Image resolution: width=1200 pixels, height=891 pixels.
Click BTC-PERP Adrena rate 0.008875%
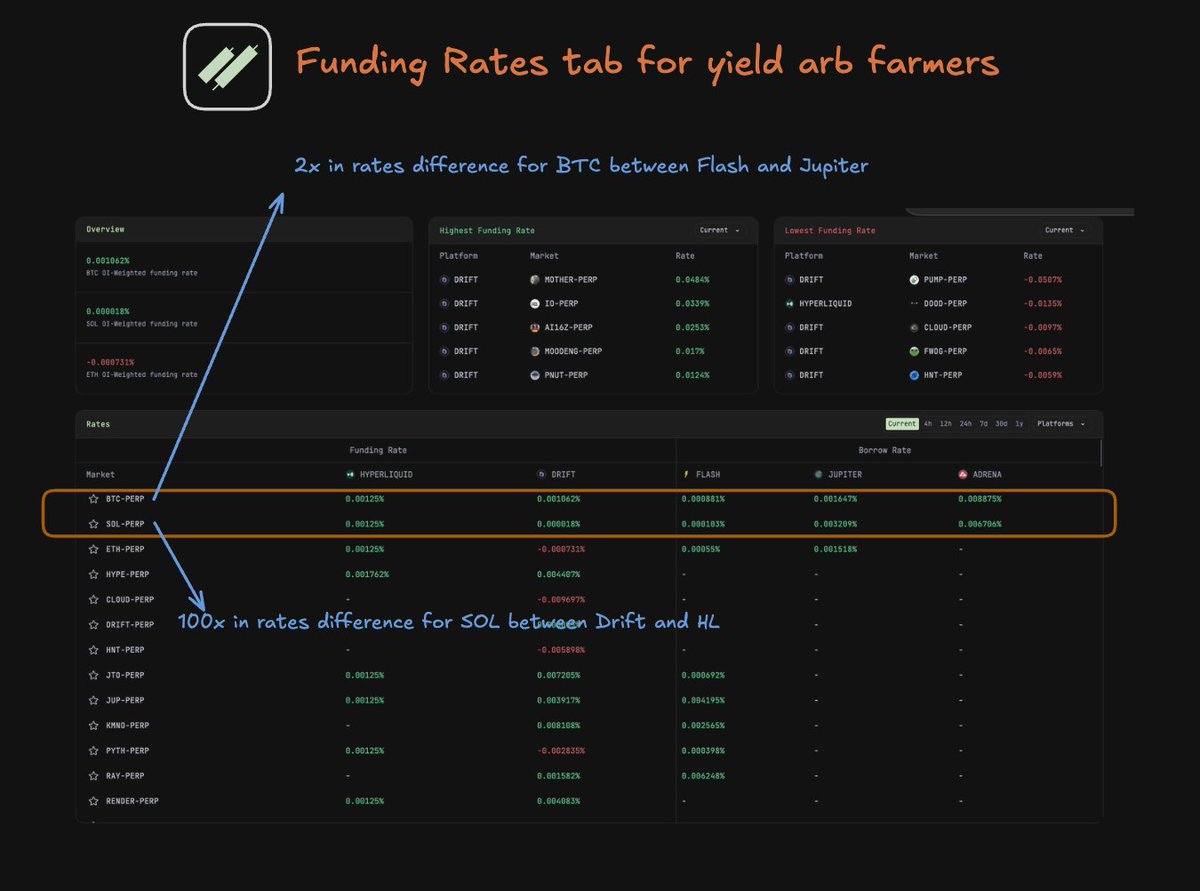[979, 498]
